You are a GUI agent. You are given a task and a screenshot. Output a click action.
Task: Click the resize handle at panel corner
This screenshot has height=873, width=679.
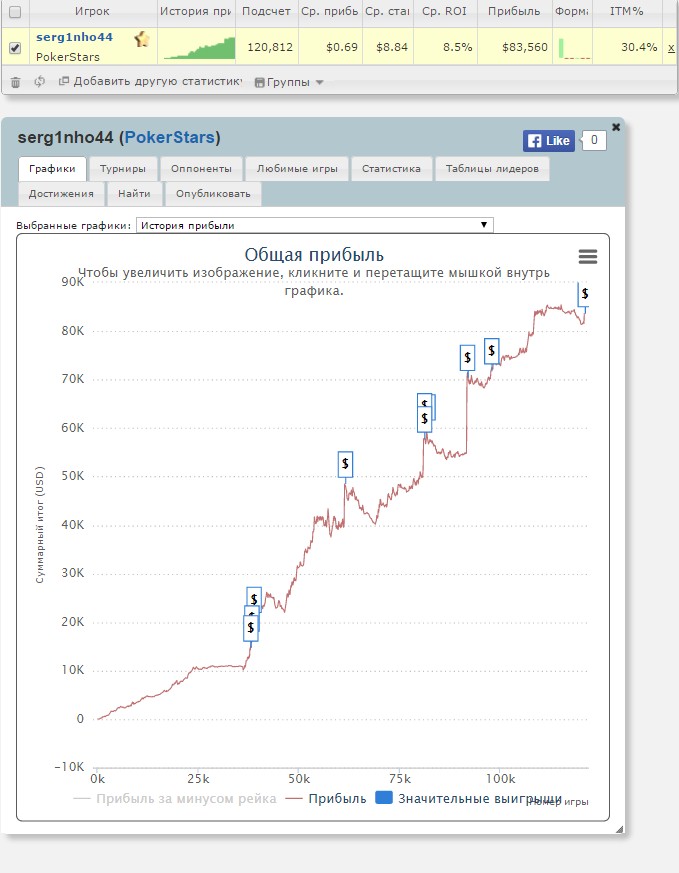tap(617, 829)
